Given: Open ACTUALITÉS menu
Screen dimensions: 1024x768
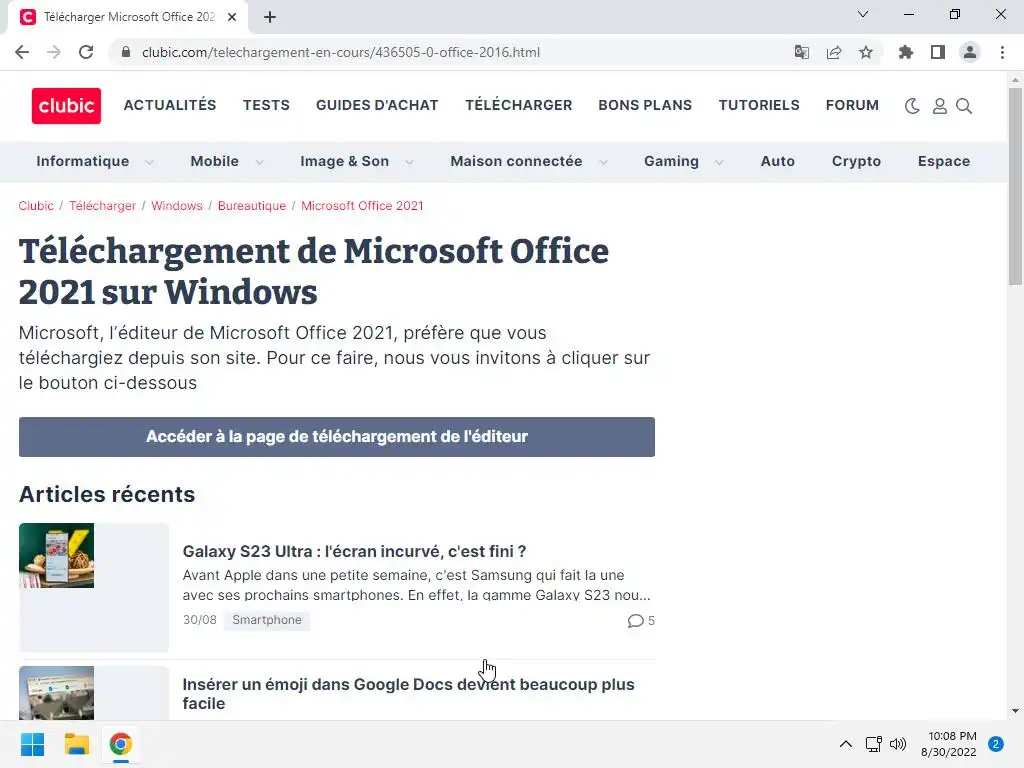Looking at the screenshot, I should coord(170,105).
